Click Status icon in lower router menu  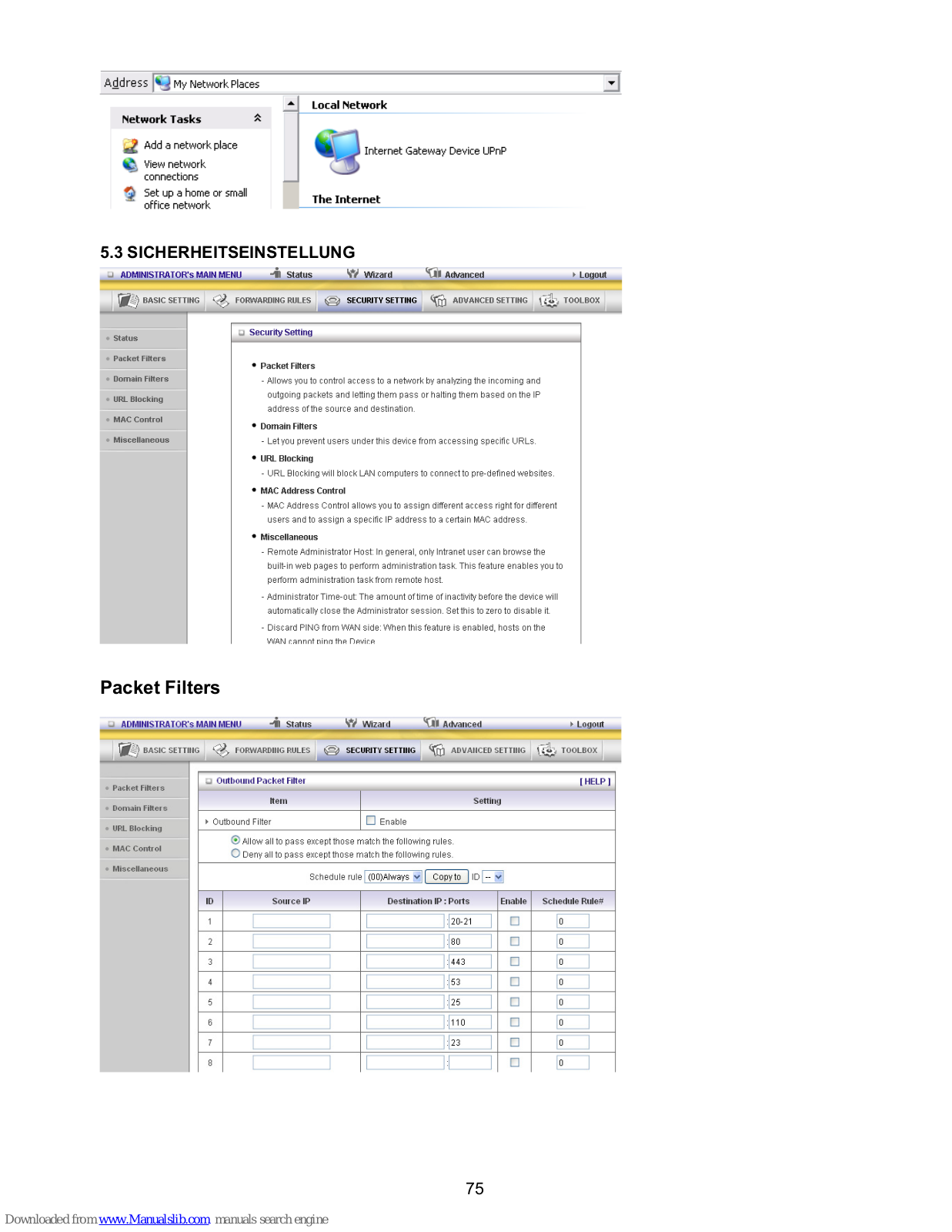275,723
